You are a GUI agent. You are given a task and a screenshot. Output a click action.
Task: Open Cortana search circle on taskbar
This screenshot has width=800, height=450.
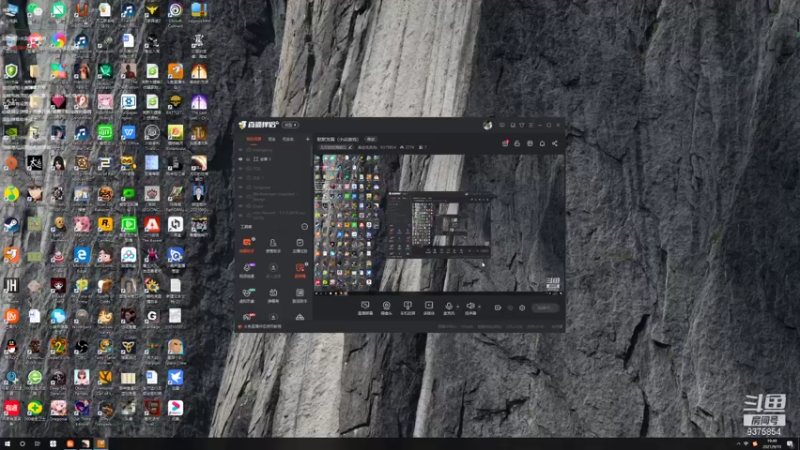[22, 444]
